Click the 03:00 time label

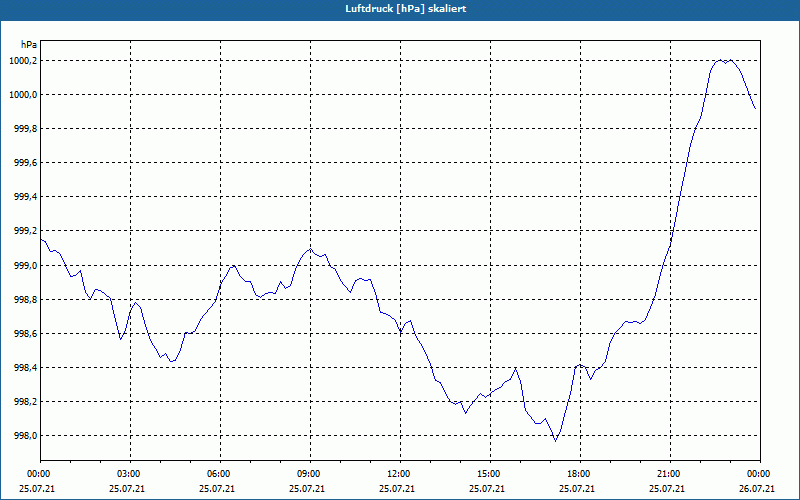pos(127,474)
